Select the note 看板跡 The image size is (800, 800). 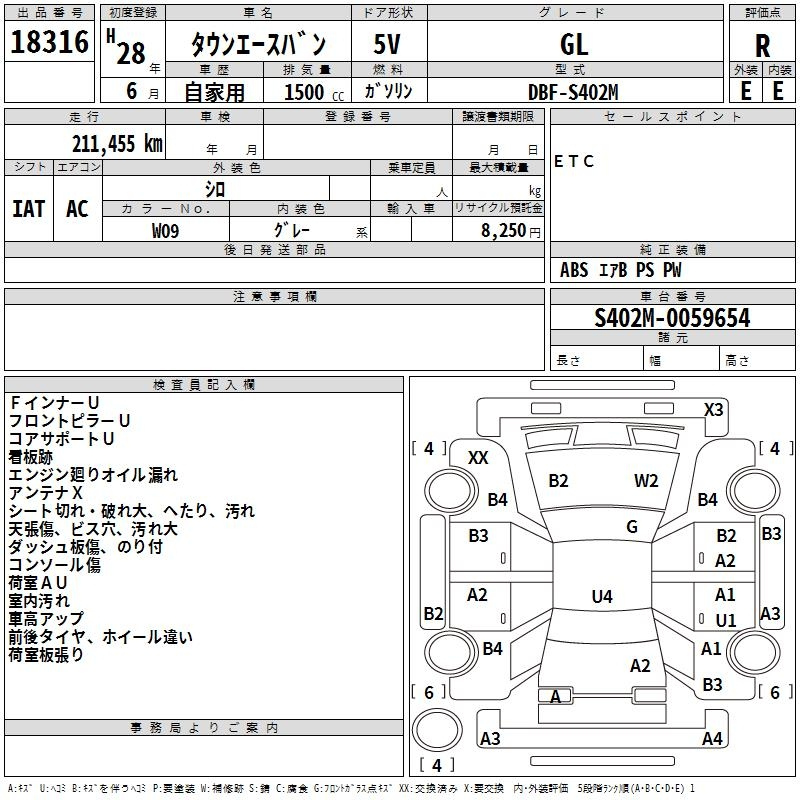click(x=31, y=457)
